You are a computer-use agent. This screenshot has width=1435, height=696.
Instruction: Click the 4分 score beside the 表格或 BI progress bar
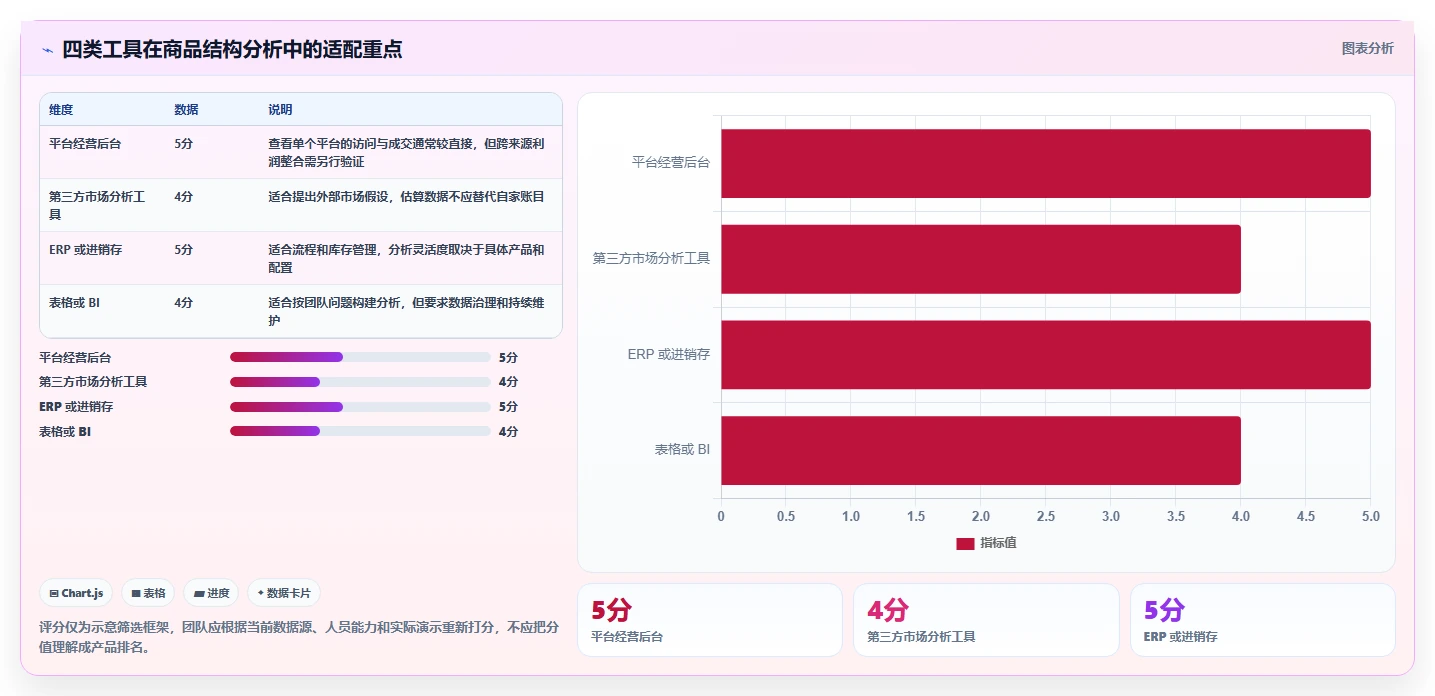[508, 432]
